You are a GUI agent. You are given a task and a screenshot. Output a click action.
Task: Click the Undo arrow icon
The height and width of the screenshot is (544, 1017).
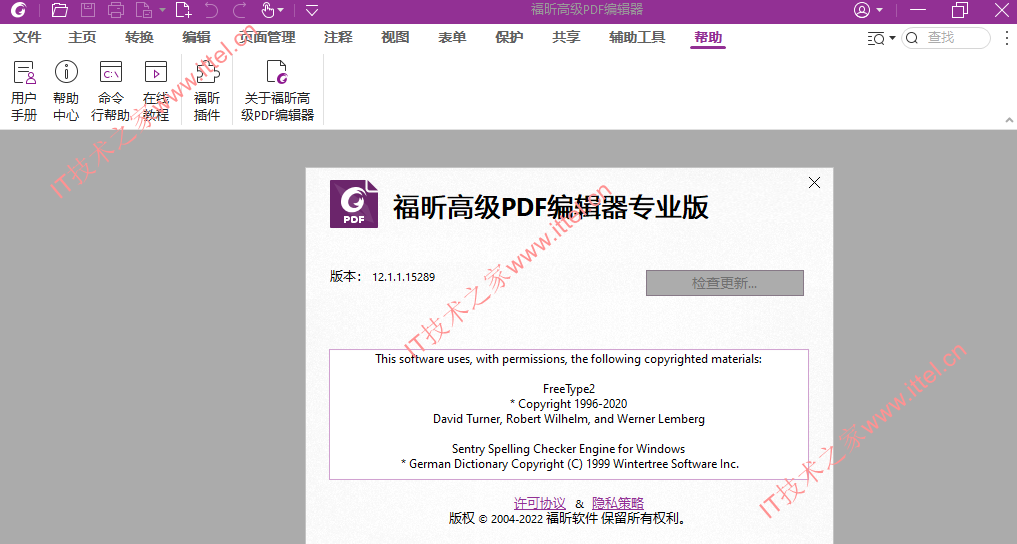[x=211, y=10]
